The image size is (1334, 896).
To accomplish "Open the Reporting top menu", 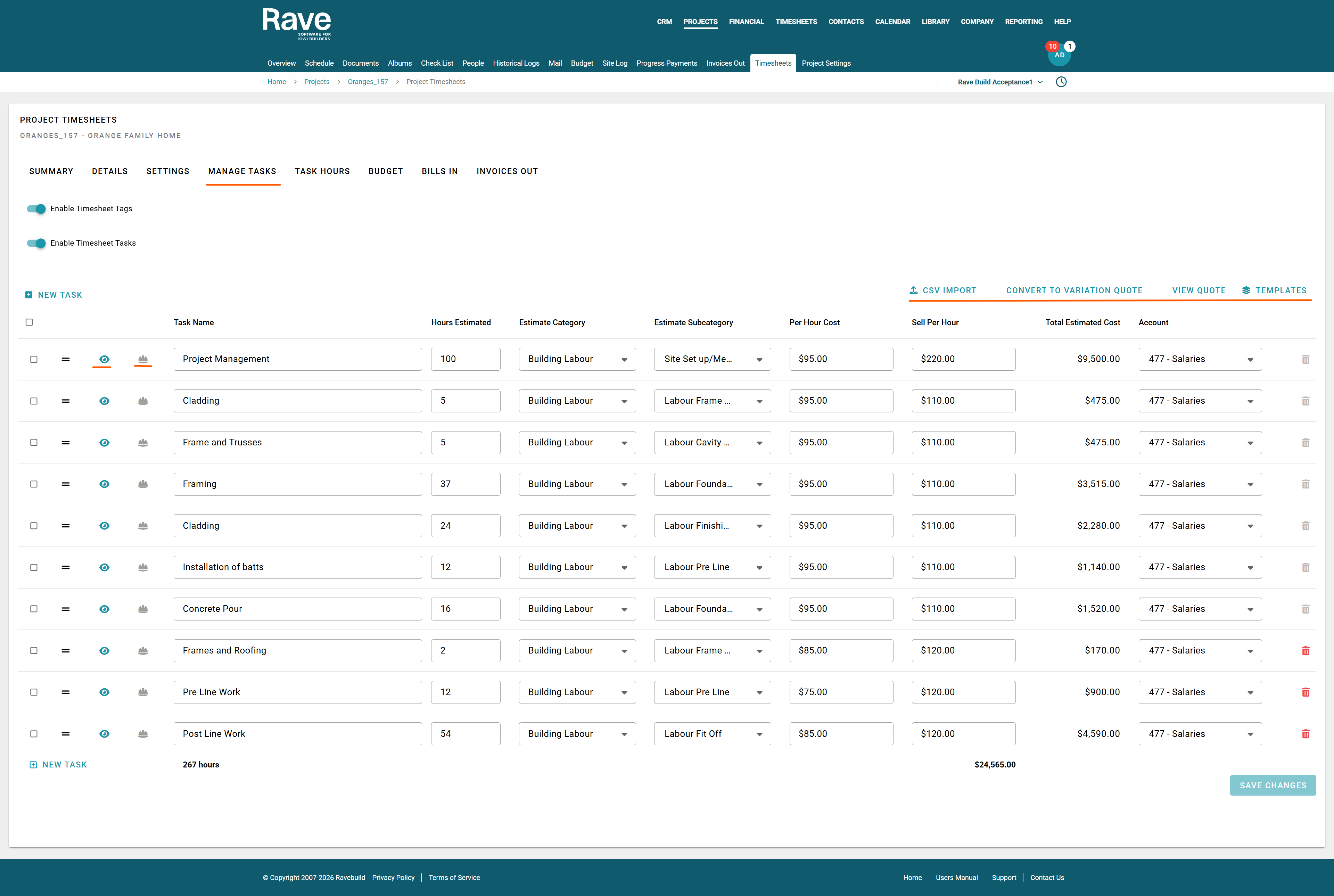I will tap(1024, 22).
